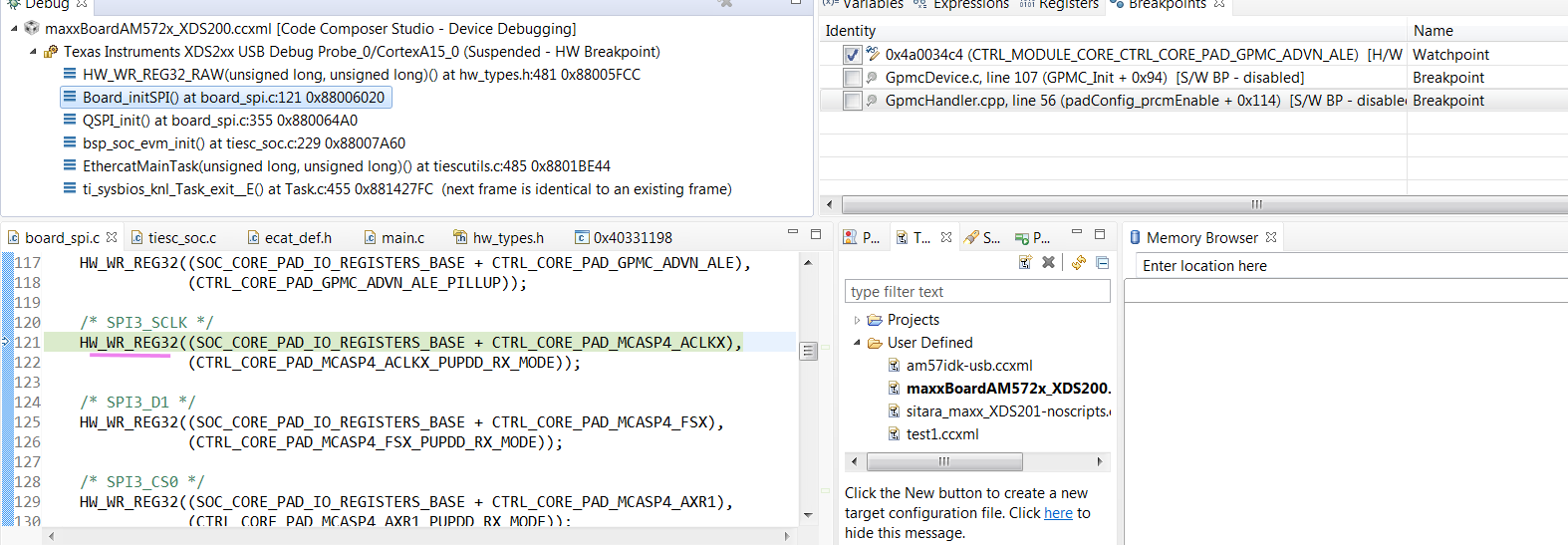Click the test1.ccxml file icon
This screenshot has width=1568, height=545.
point(895,433)
